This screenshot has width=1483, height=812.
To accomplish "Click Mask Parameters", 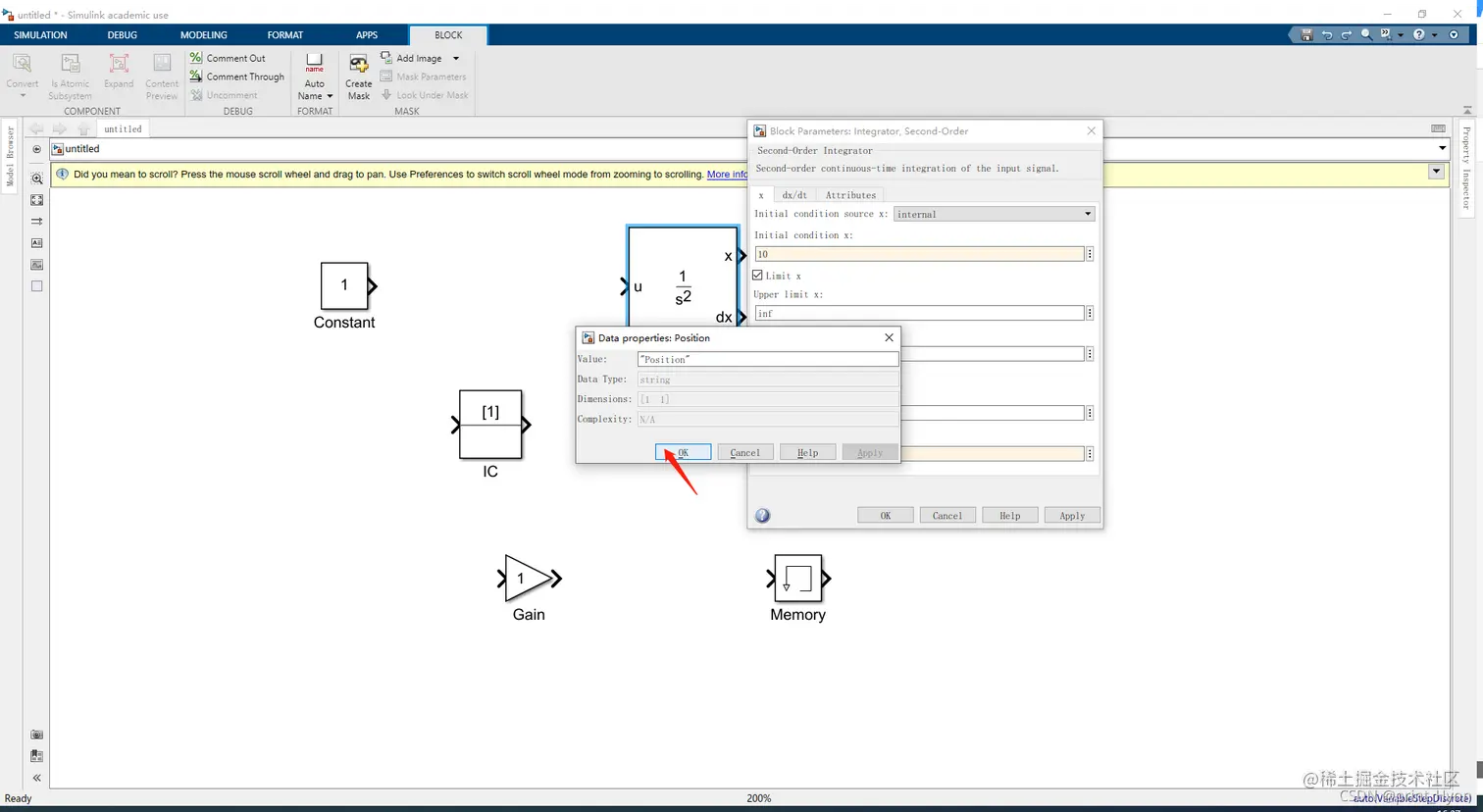I will 424,76.
